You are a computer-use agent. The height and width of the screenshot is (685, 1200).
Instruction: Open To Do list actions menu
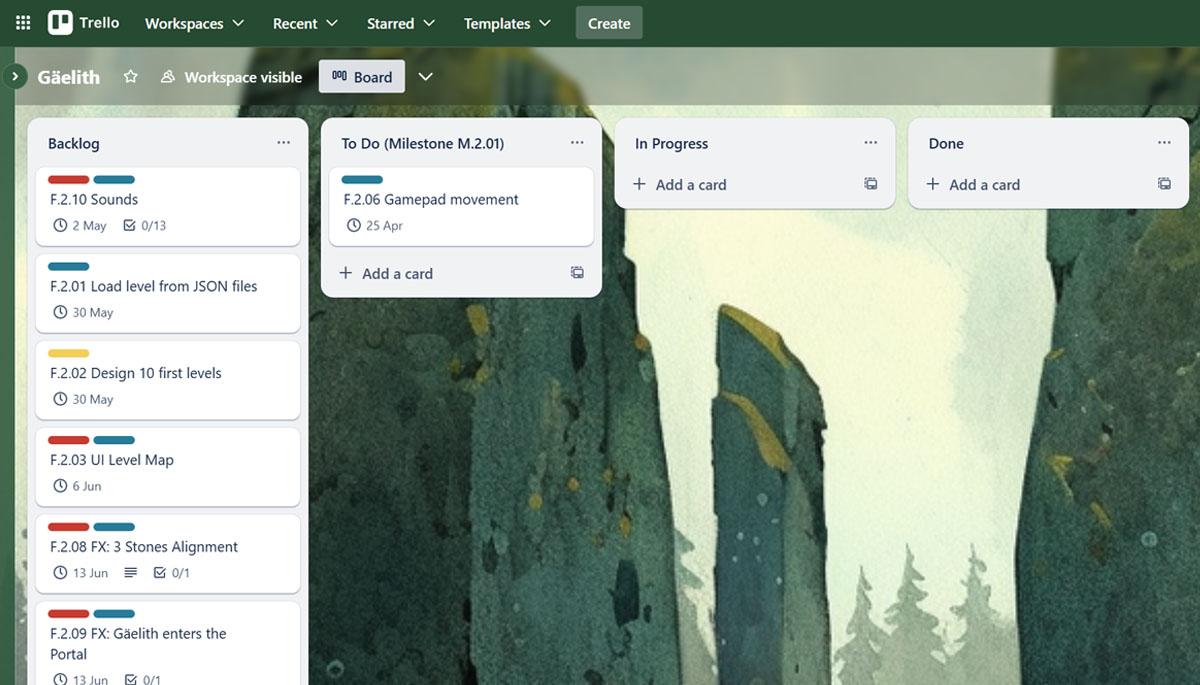pyautogui.click(x=577, y=143)
